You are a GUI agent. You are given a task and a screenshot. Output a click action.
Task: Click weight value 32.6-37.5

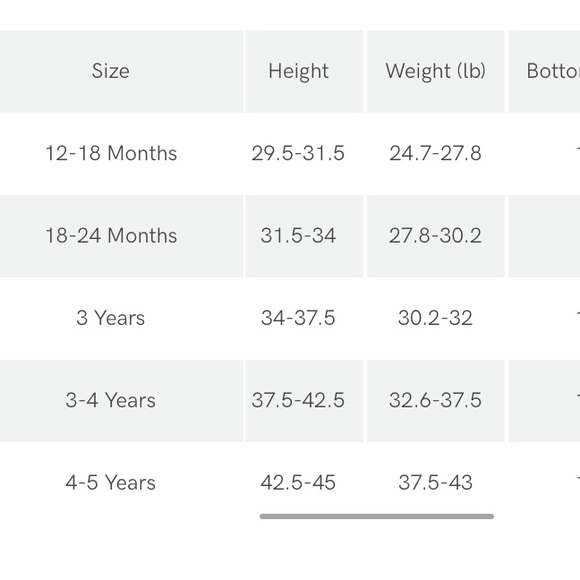[435, 400]
